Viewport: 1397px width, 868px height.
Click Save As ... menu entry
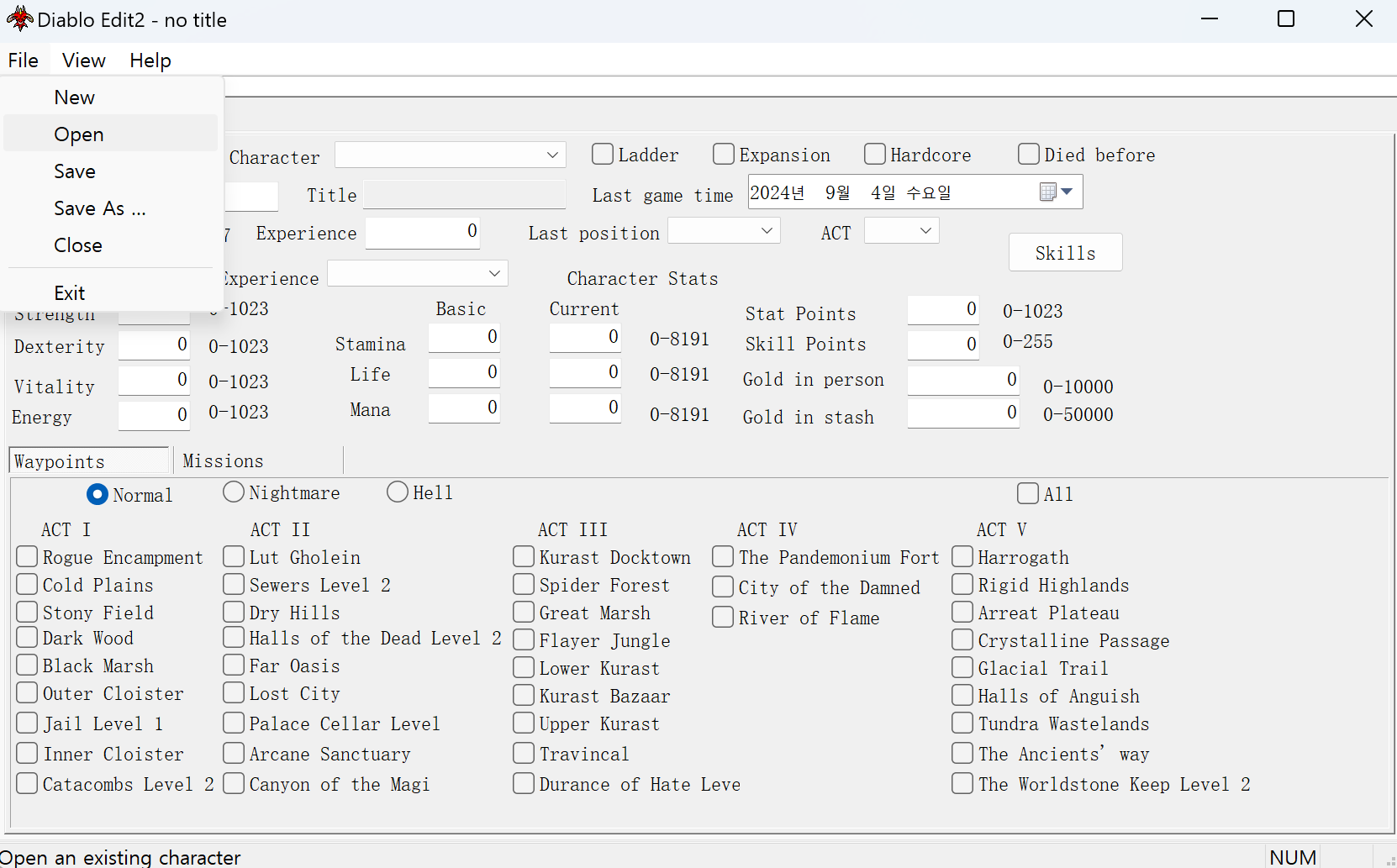click(x=111, y=208)
